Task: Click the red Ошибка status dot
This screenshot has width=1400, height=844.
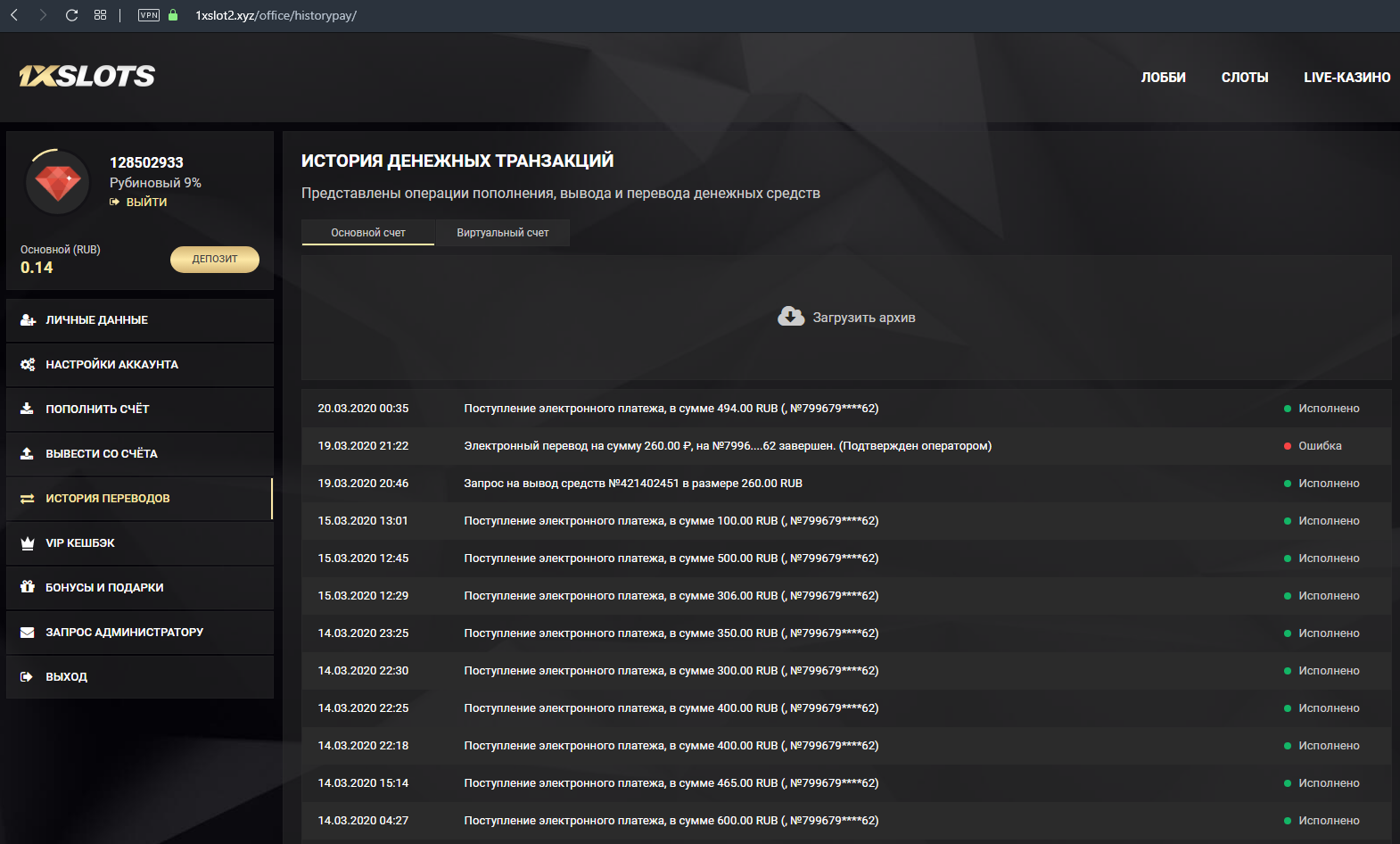Action: click(1288, 446)
